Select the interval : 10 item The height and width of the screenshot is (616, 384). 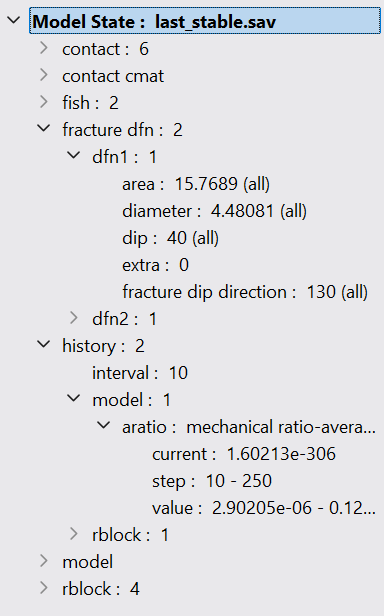140,373
